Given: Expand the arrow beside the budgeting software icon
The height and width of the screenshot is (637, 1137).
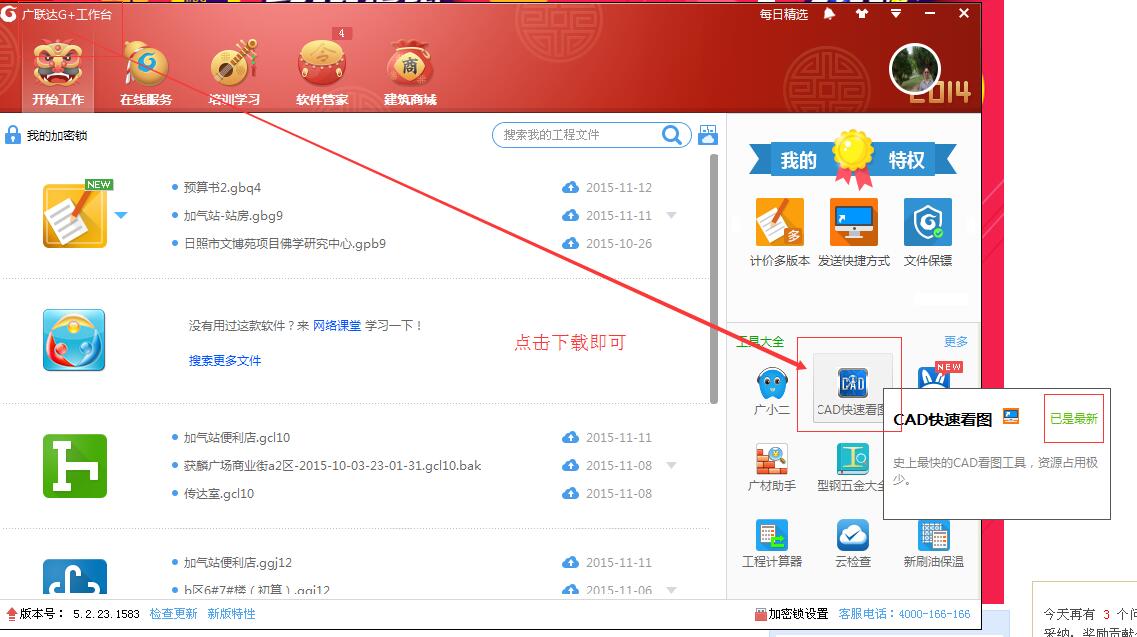Looking at the screenshot, I should 121,215.
